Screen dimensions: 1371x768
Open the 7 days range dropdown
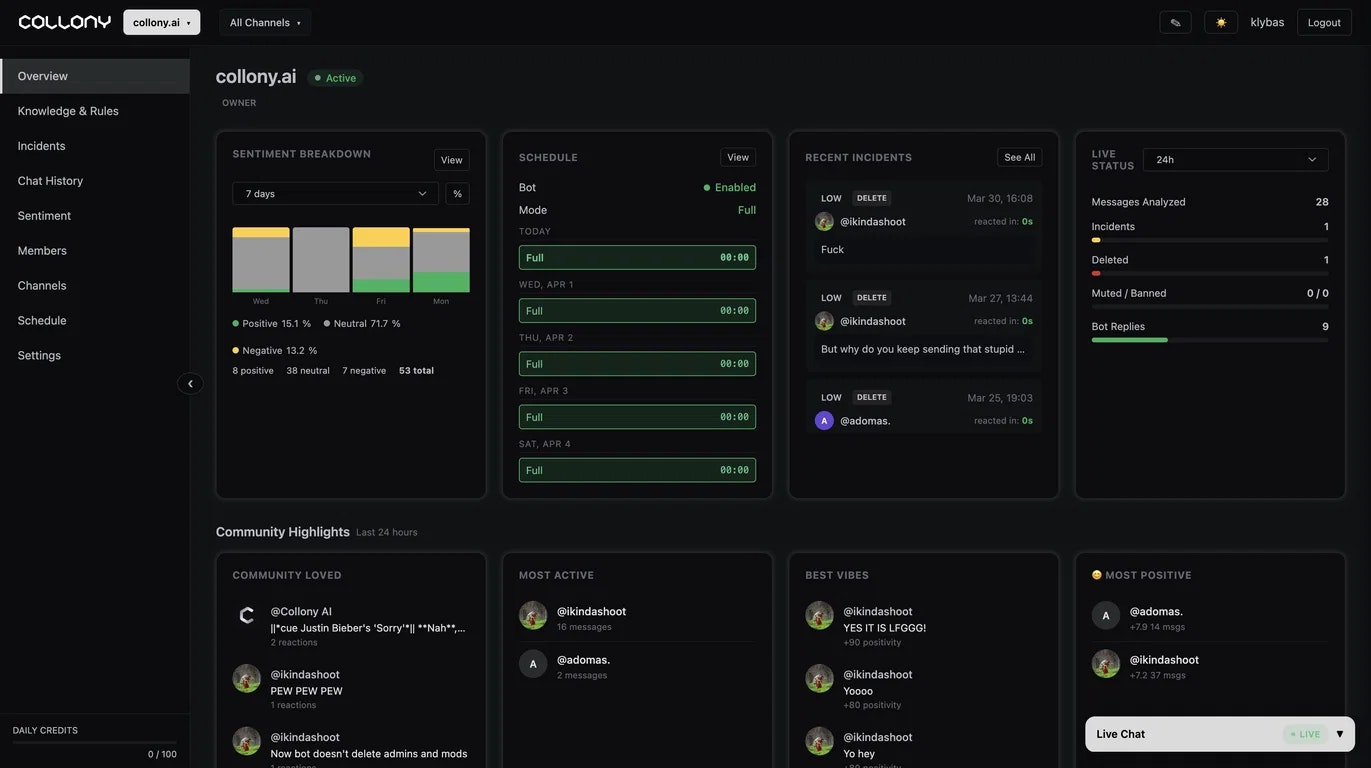[x=335, y=193]
